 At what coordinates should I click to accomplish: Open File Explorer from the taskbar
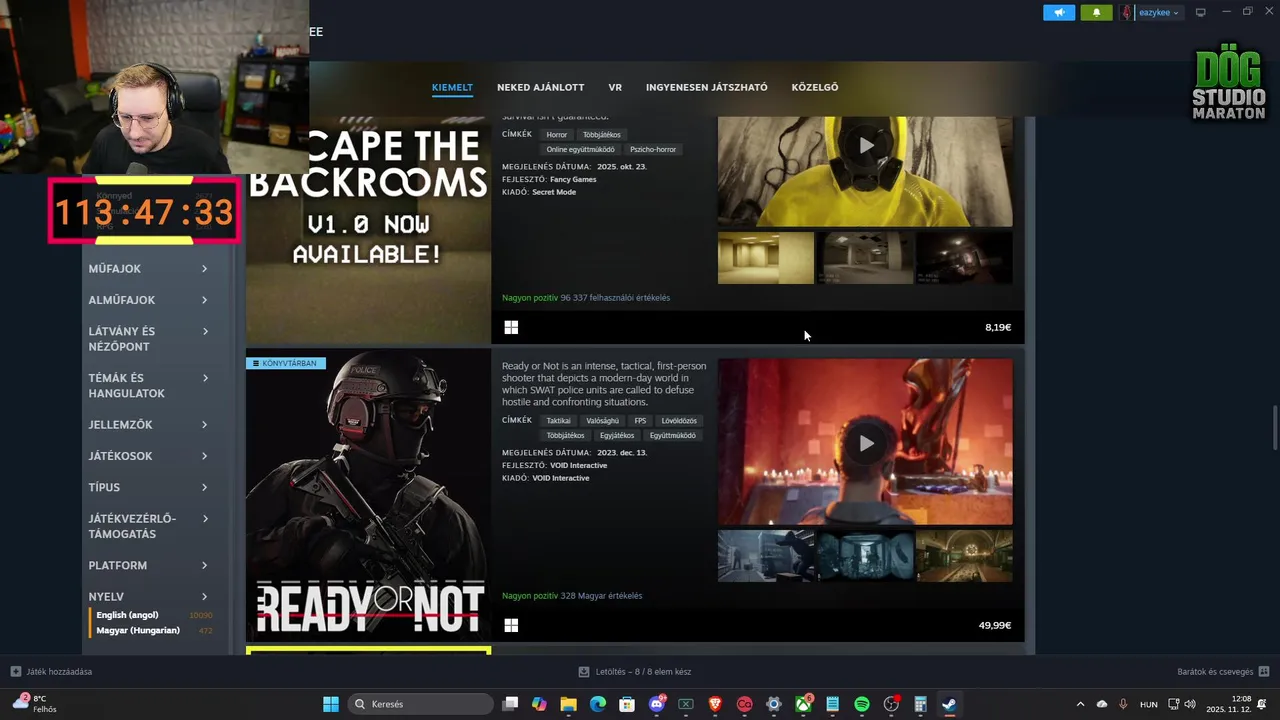(x=568, y=704)
